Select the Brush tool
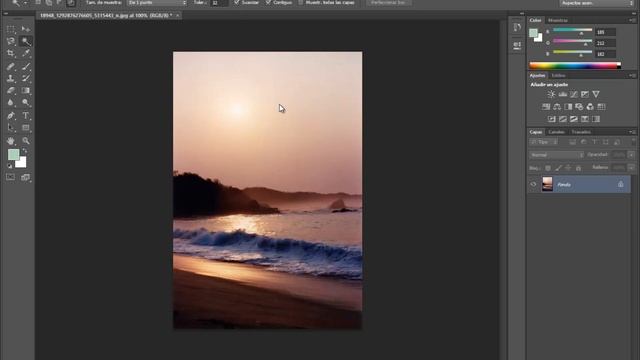Viewport: 640px width, 360px height. [x=26, y=66]
